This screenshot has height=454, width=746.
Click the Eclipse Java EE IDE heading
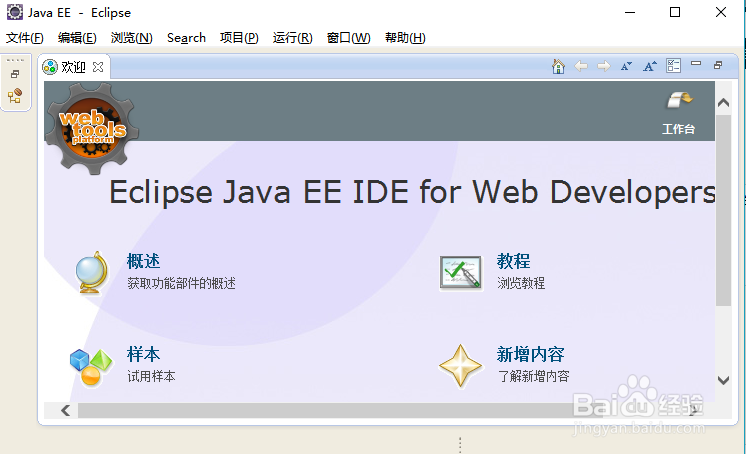coord(412,193)
